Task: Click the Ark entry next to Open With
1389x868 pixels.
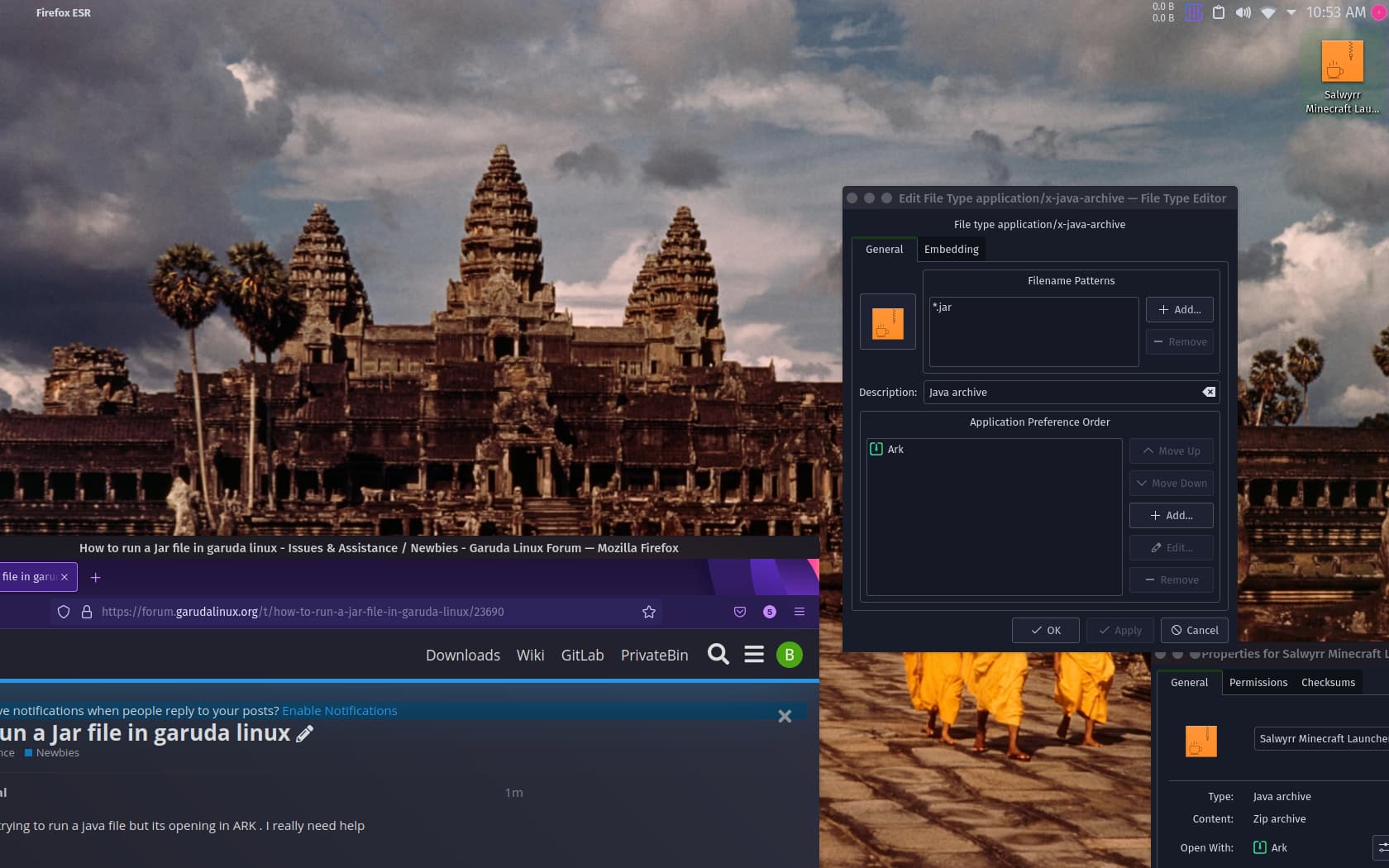Action: pos(1271,847)
